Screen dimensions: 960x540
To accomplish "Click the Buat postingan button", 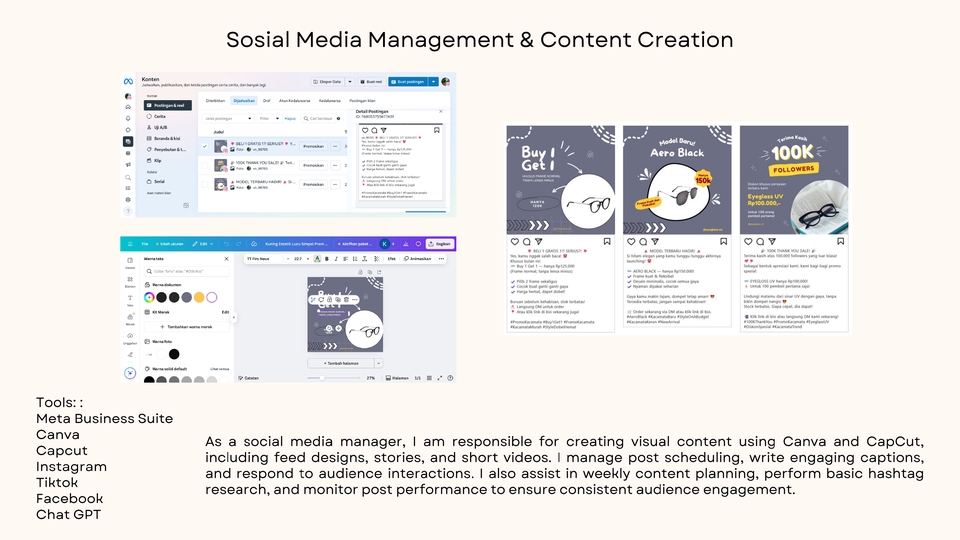I will pyautogui.click(x=409, y=82).
